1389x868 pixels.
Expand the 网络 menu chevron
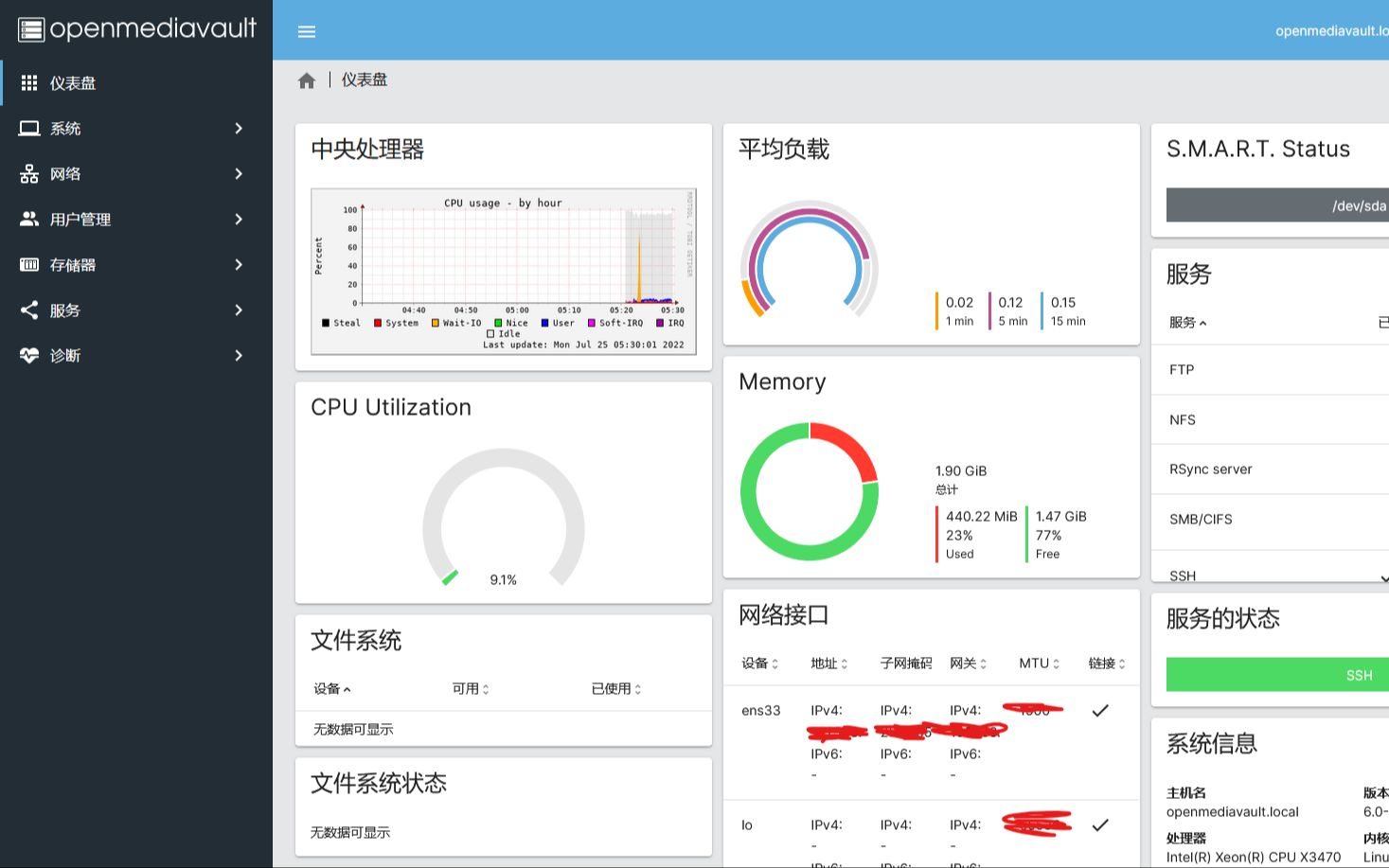click(x=239, y=173)
